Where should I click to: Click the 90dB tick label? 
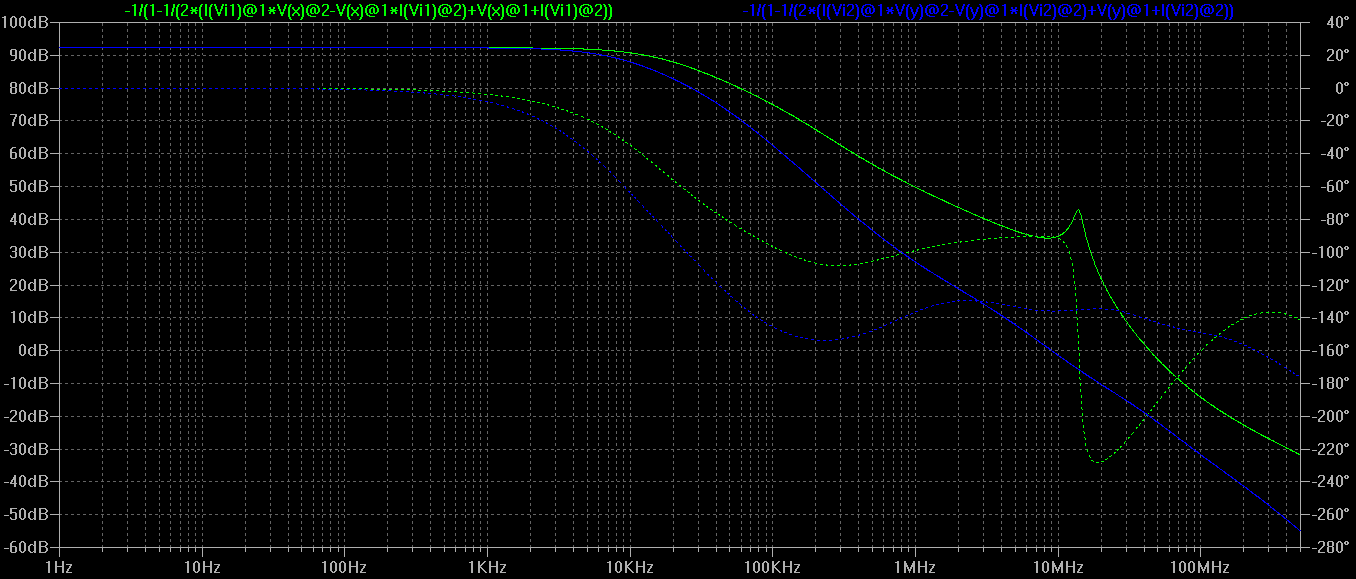pos(29,55)
